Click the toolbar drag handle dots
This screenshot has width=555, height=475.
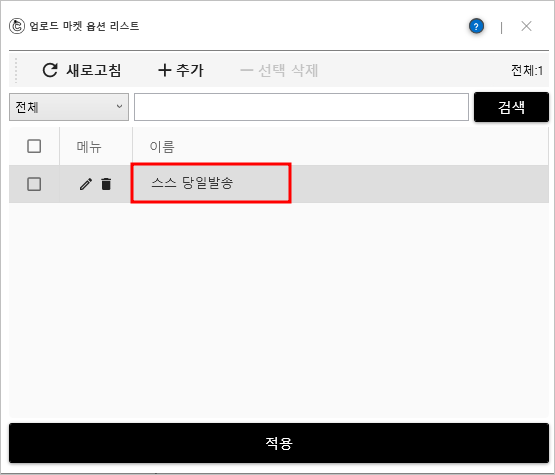[16, 70]
